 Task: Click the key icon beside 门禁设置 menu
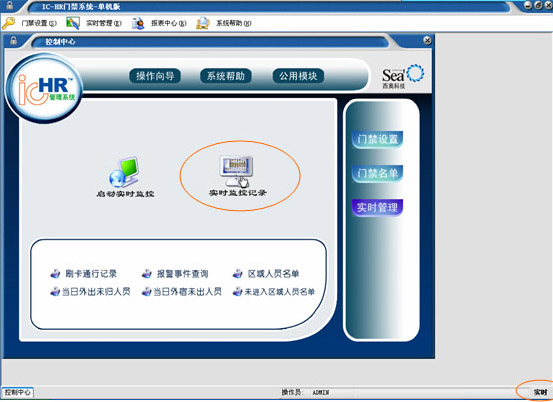pyautogui.click(x=8, y=23)
